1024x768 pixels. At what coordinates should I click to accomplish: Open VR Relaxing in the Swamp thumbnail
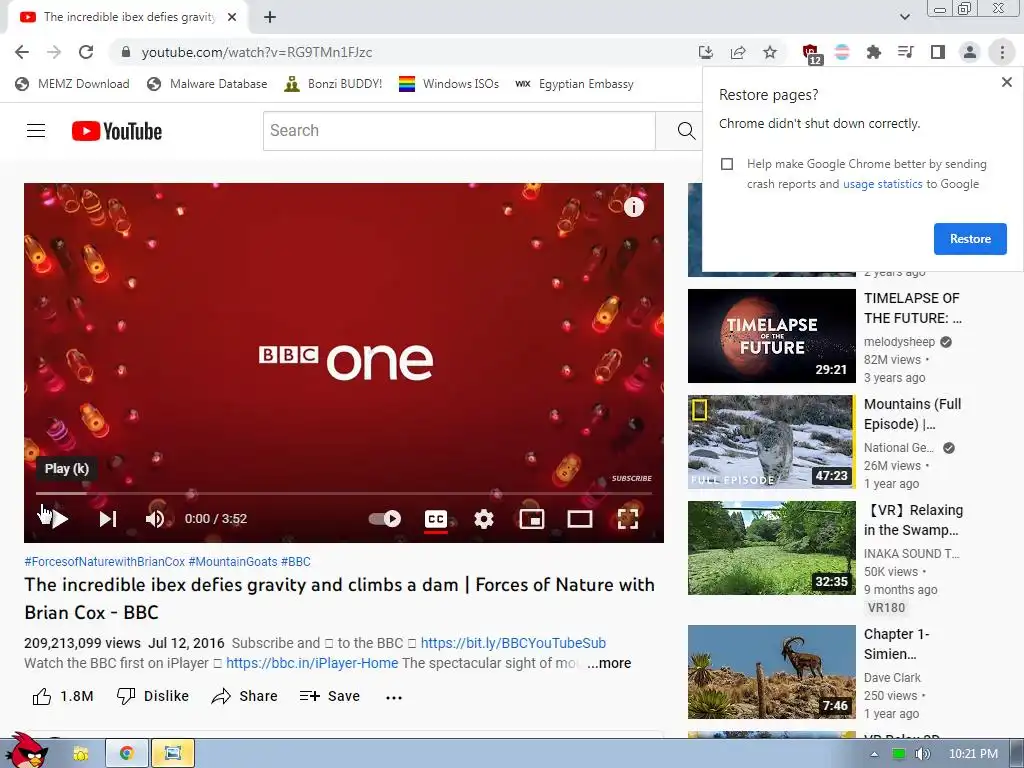pos(771,548)
